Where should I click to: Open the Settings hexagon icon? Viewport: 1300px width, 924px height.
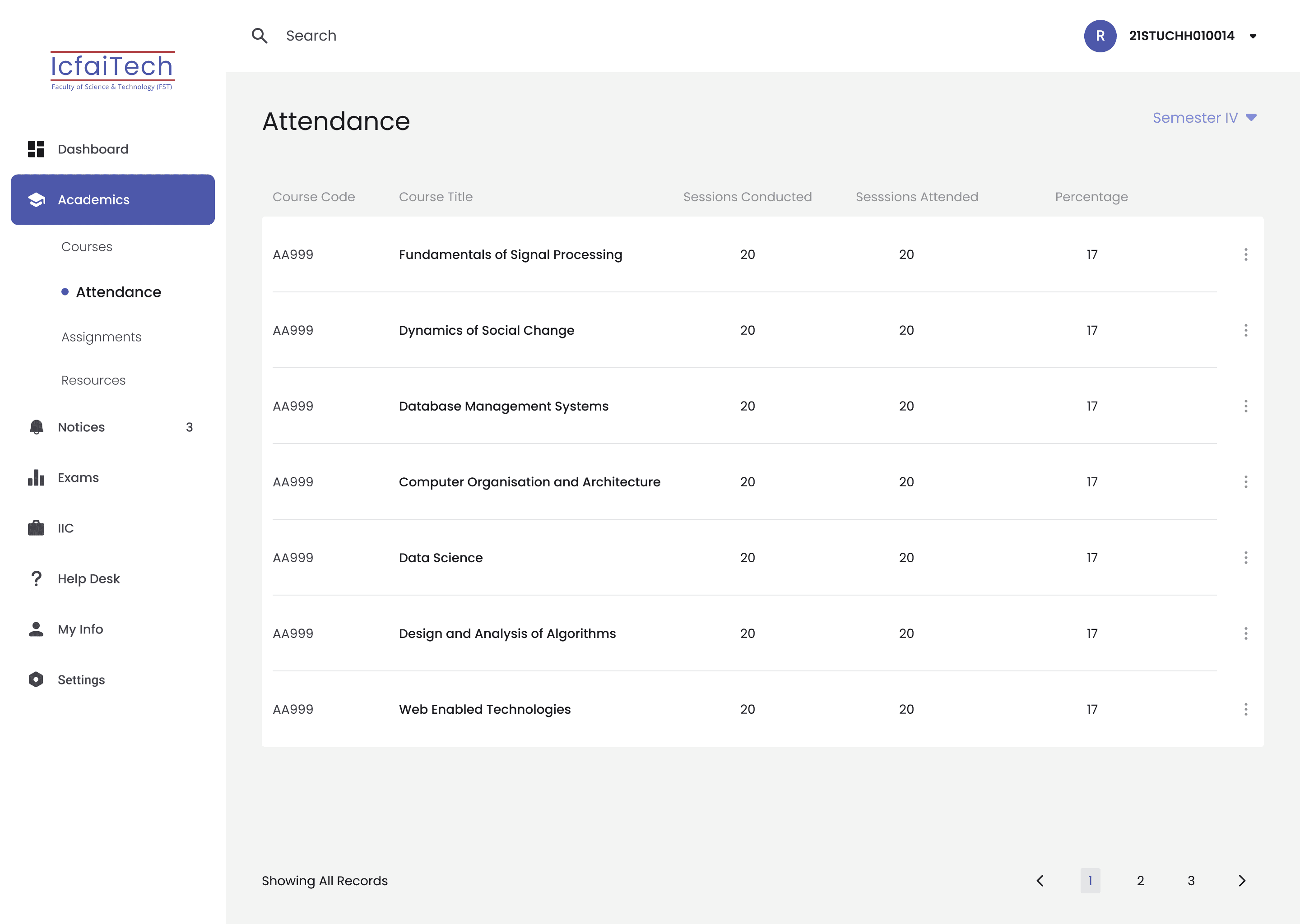click(36, 680)
